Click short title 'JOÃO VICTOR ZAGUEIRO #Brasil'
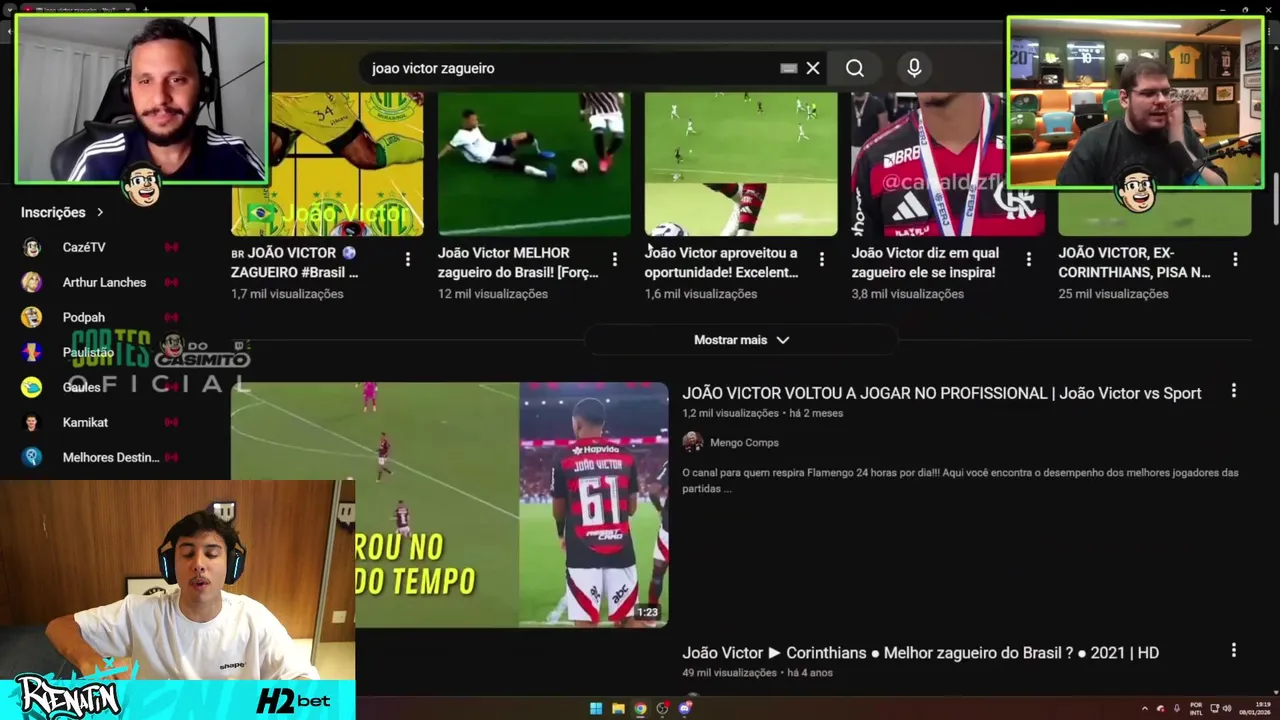The image size is (1280, 720). 295,262
